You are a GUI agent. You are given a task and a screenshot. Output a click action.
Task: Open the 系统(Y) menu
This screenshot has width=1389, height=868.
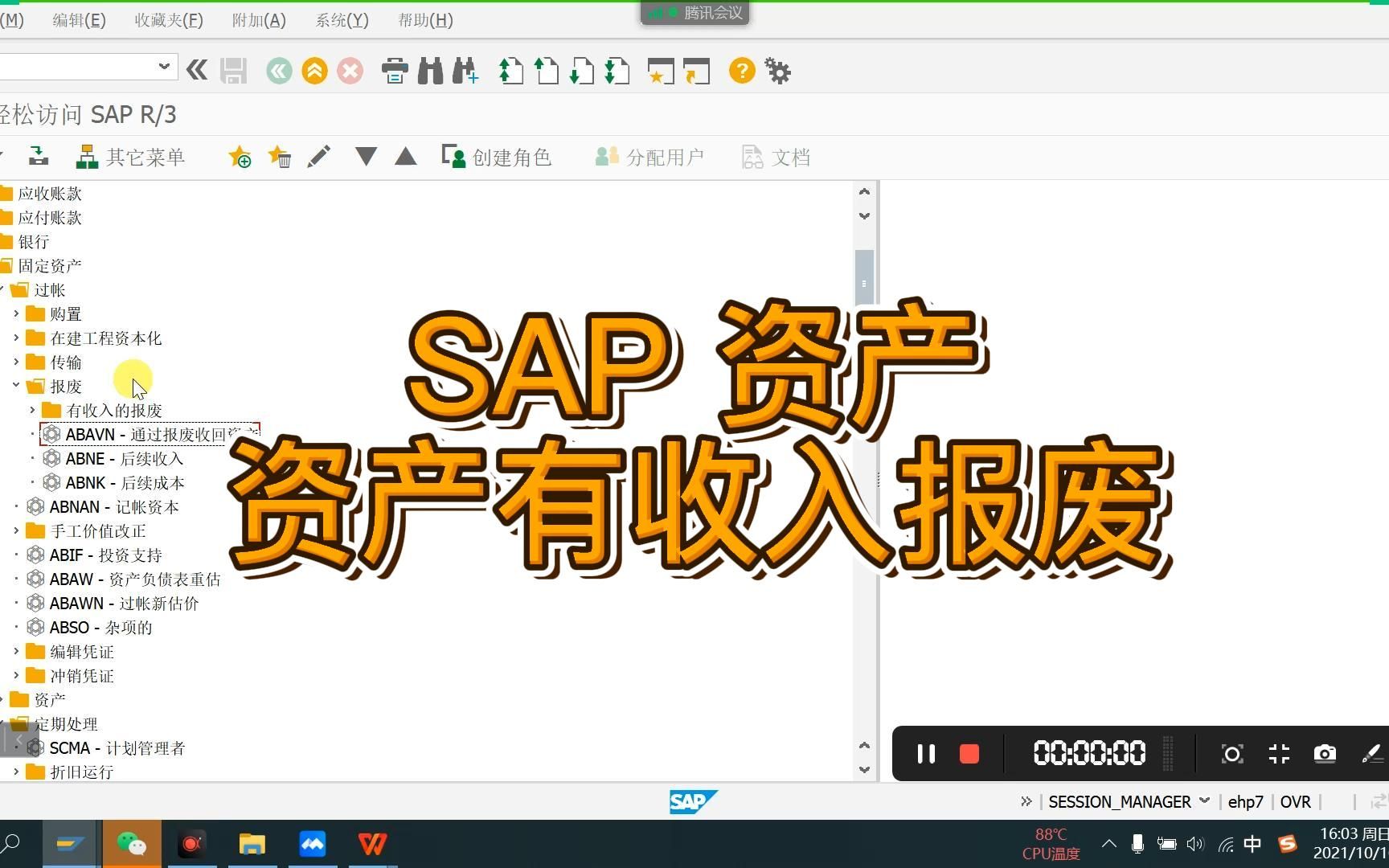[x=342, y=20]
